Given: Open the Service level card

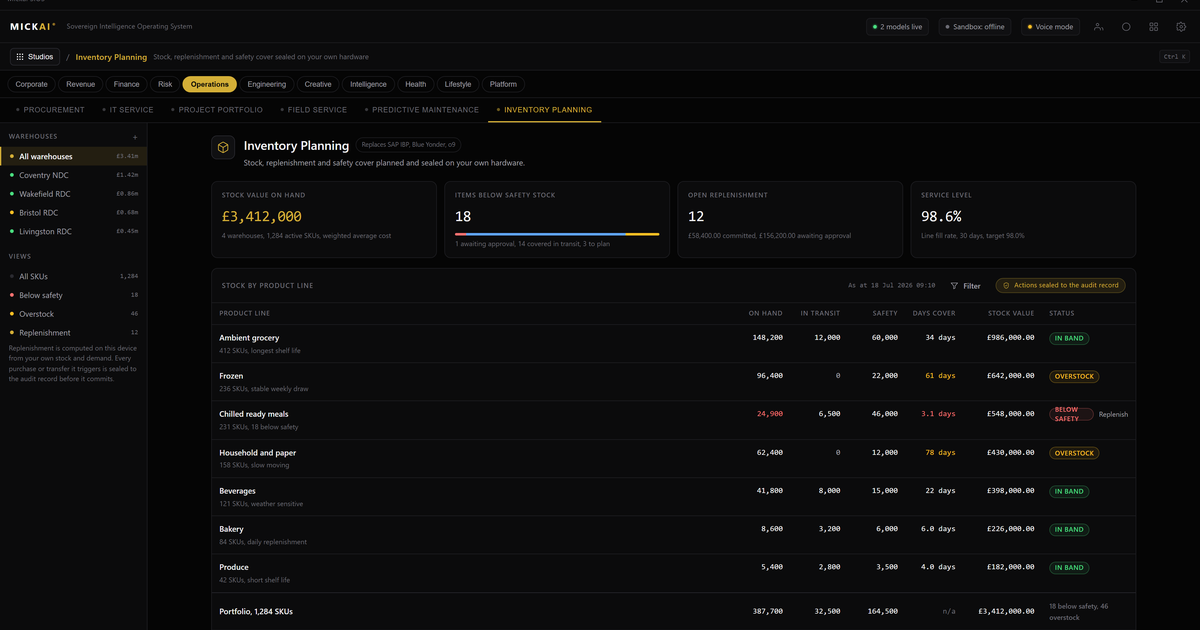Looking at the screenshot, I should (x=1023, y=219).
